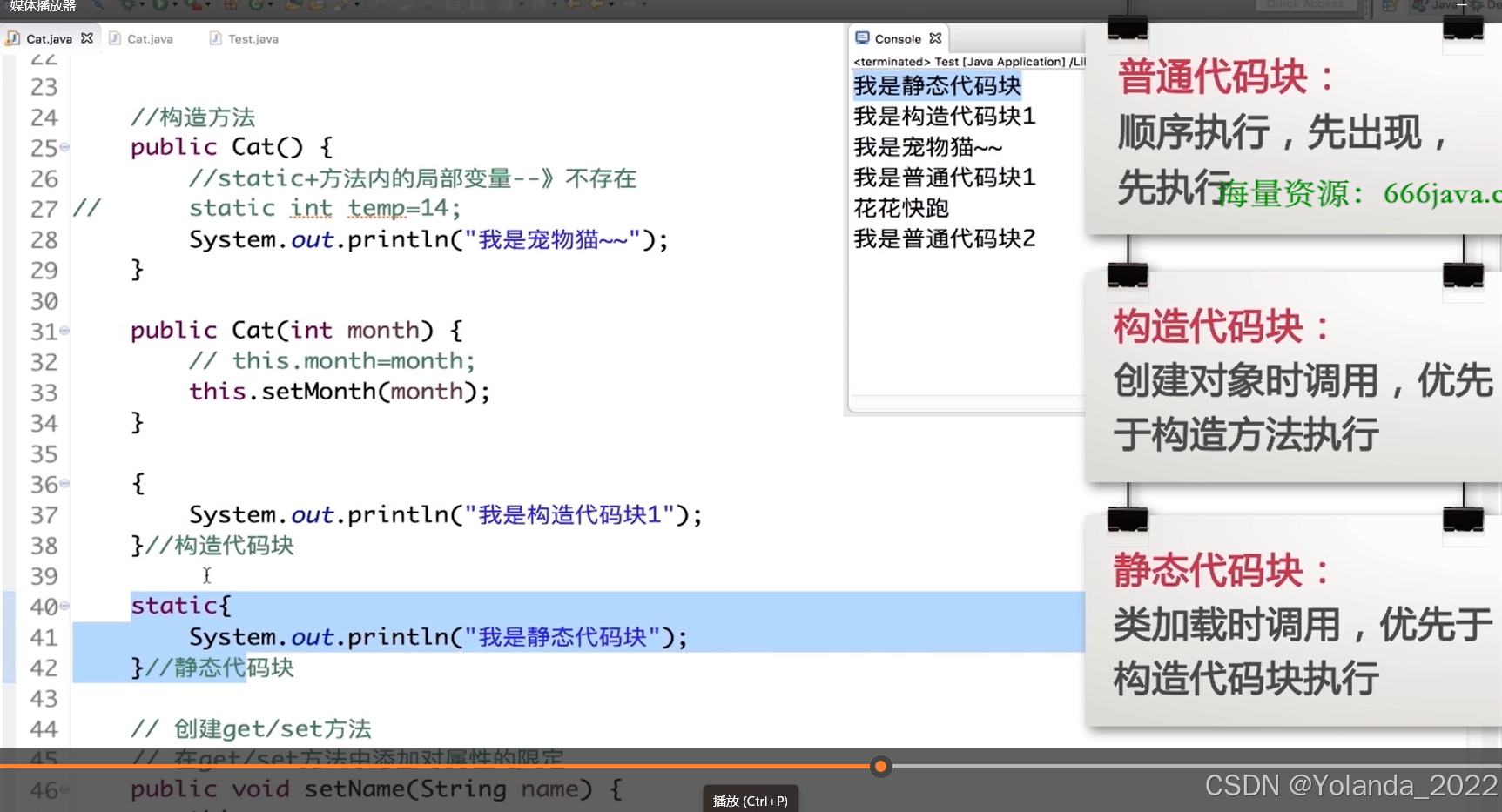Collapse the Cat(int month) constructor at line 31
1502x812 pixels.
(x=64, y=331)
